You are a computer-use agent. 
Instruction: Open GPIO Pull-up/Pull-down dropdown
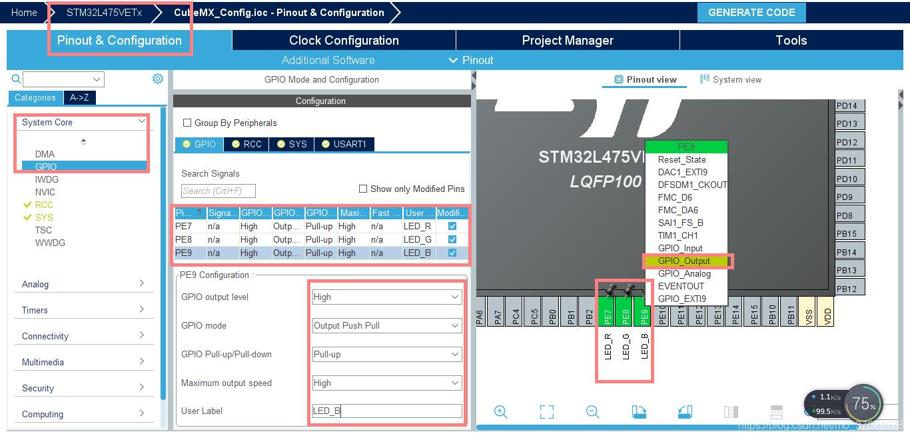pyautogui.click(x=387, y=354)
